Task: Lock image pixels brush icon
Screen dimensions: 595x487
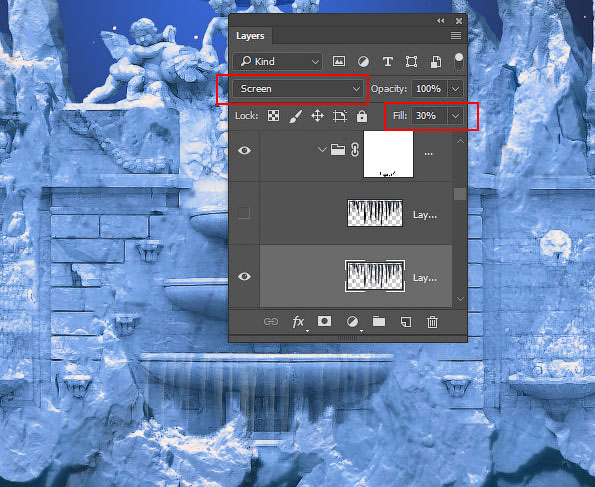Action: pyautogui.click(x=296, y=116)
